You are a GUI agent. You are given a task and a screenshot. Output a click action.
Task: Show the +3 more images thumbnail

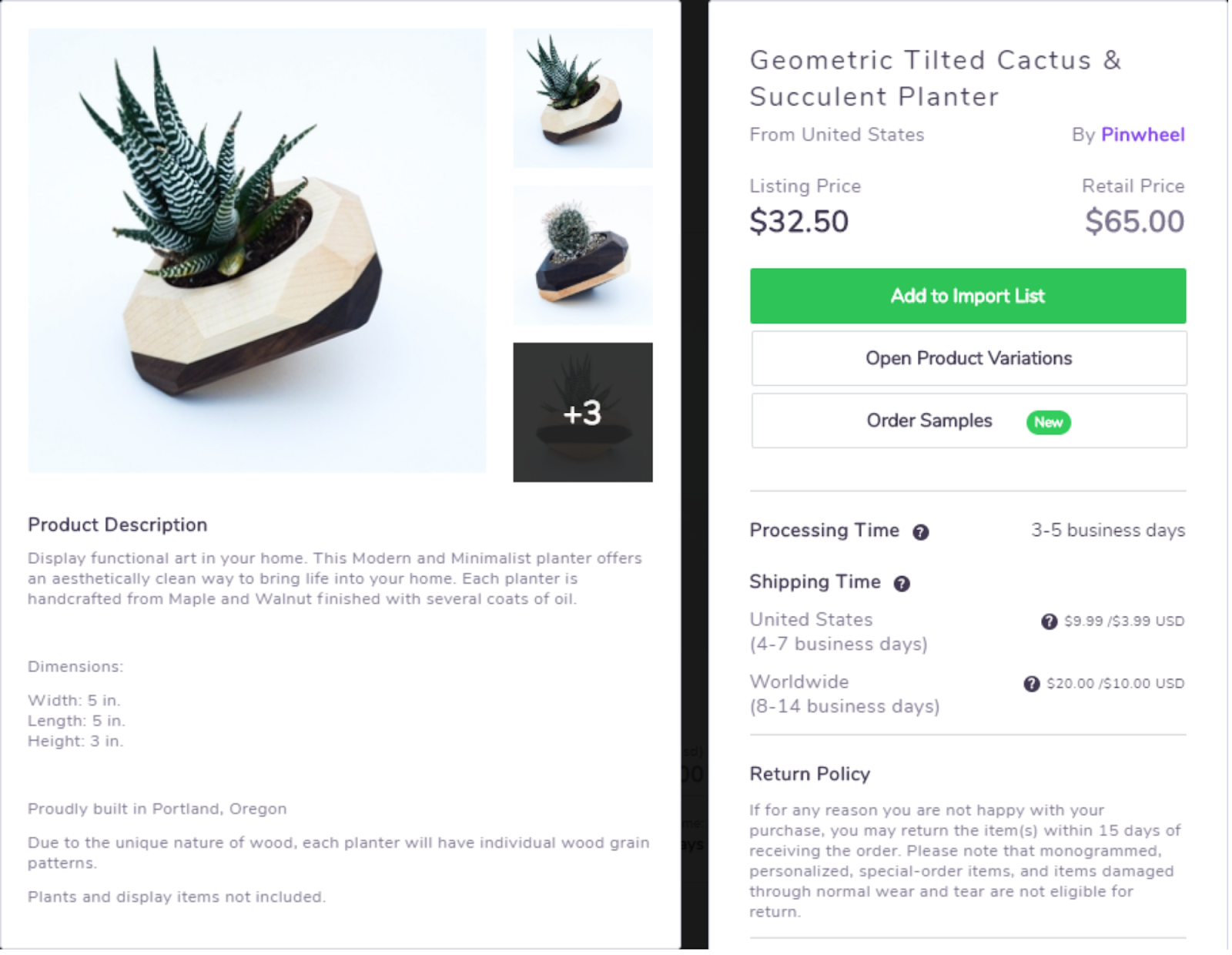coord(583,412)
